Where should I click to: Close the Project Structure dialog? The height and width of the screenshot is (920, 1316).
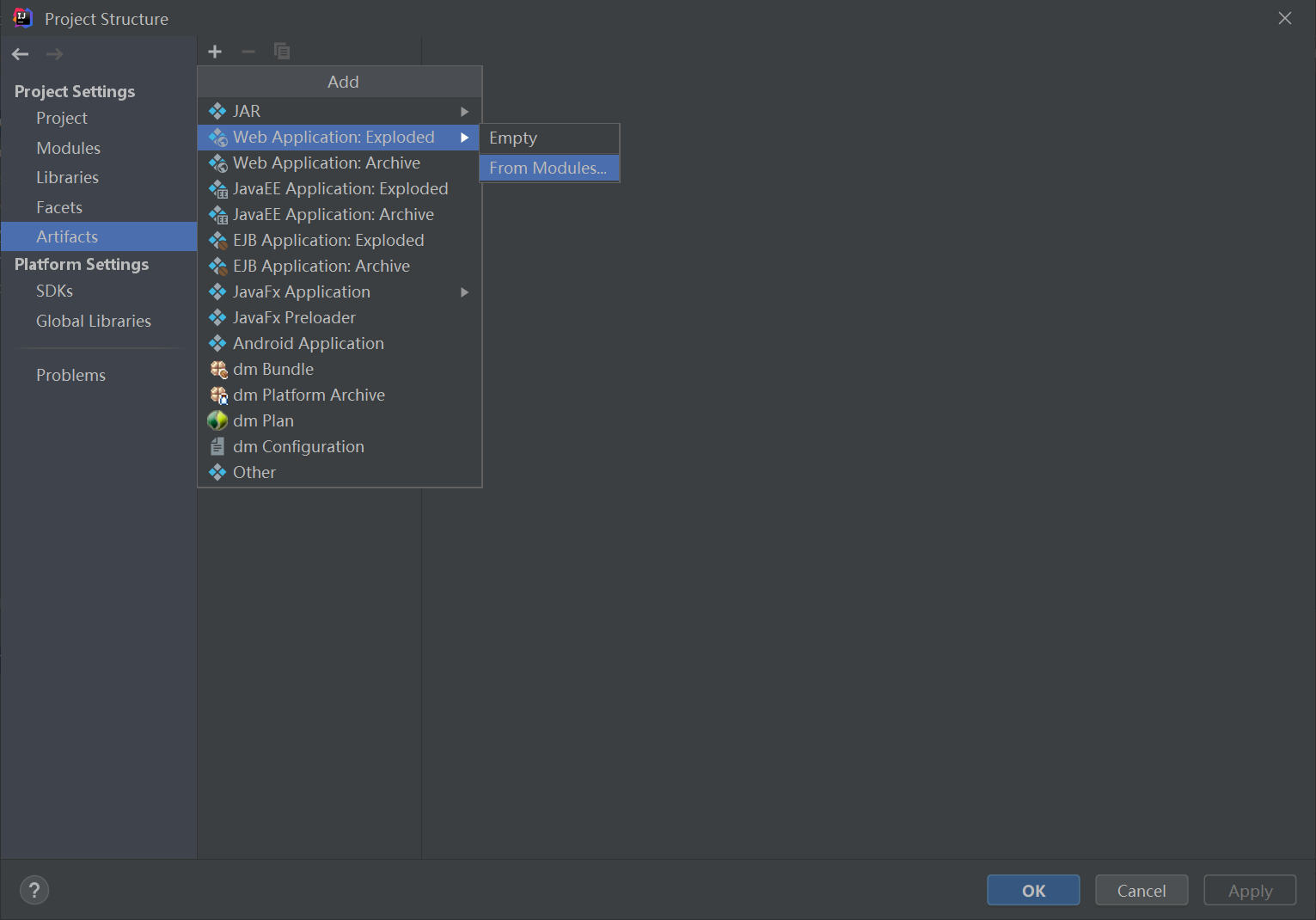(x=1285, y=18)
